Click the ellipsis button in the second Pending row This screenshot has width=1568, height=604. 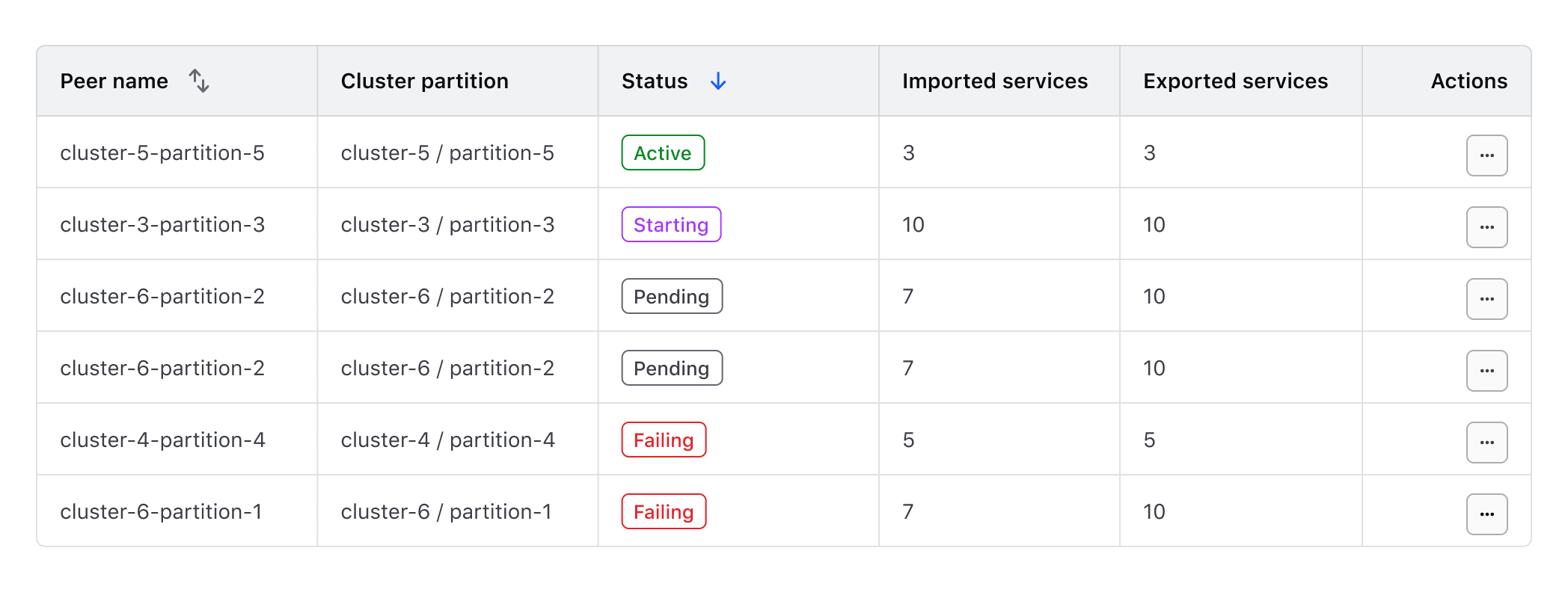[1486, 370]
